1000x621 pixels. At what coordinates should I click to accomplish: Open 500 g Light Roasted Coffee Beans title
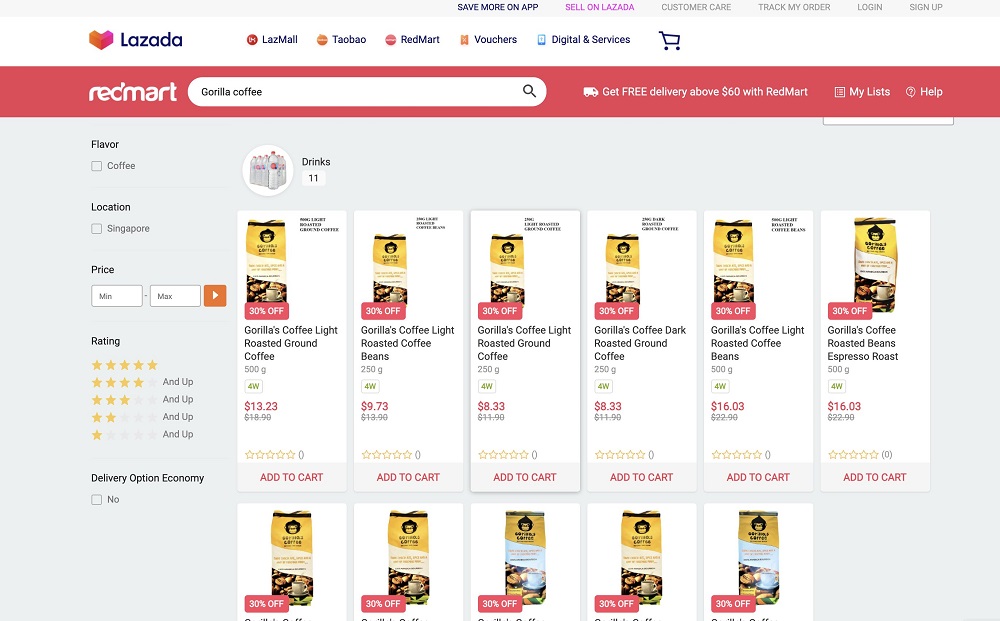[758, 343]
